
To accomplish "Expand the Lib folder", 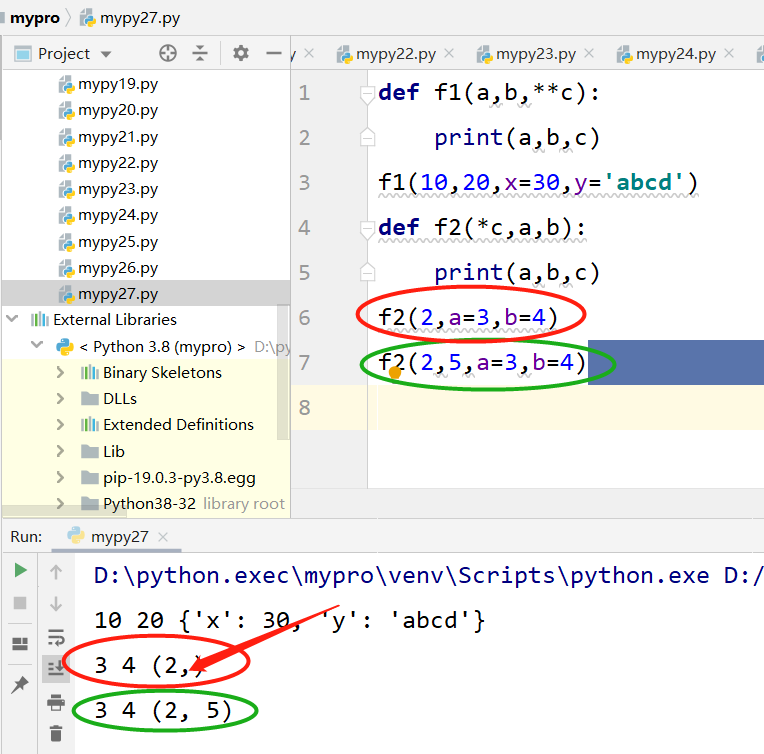I will pyautogui.click(x=60, y=451).
